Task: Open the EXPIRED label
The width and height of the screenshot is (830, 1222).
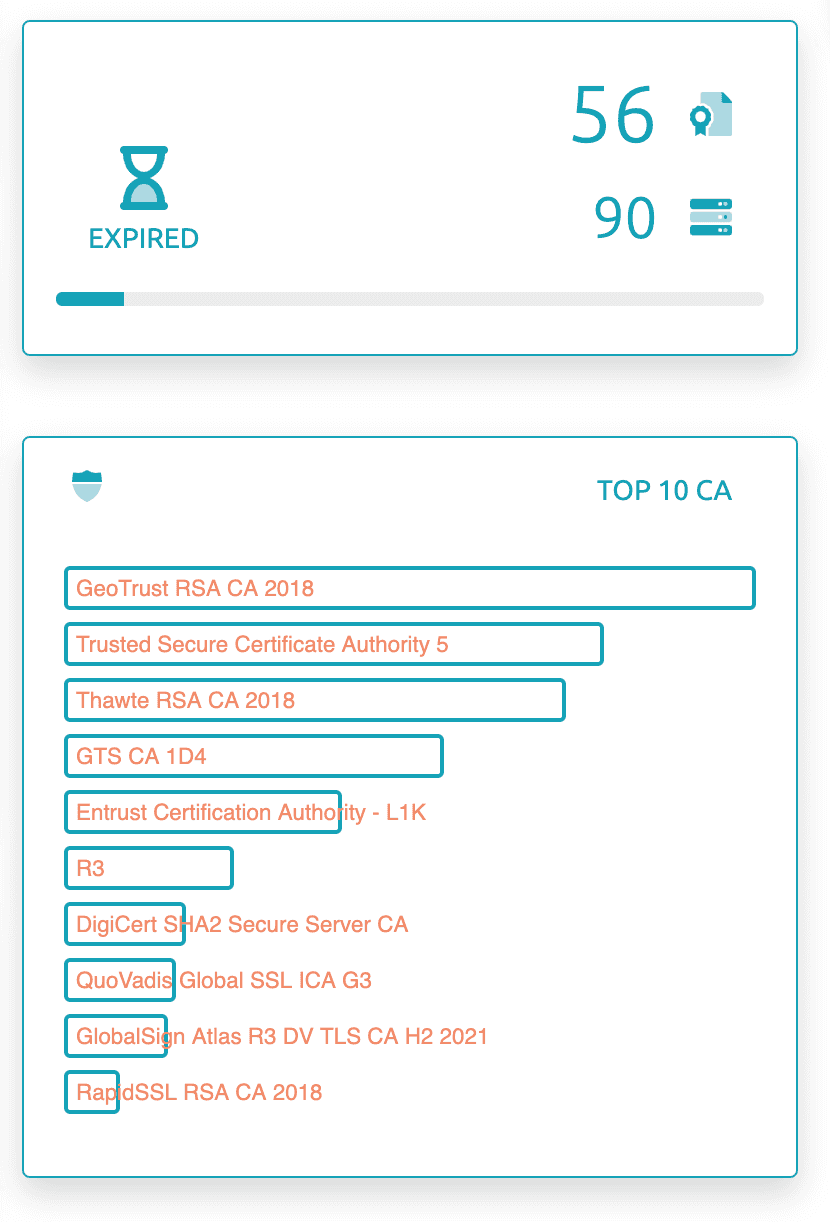Action: pyautogui.click(x=144, y=239)
